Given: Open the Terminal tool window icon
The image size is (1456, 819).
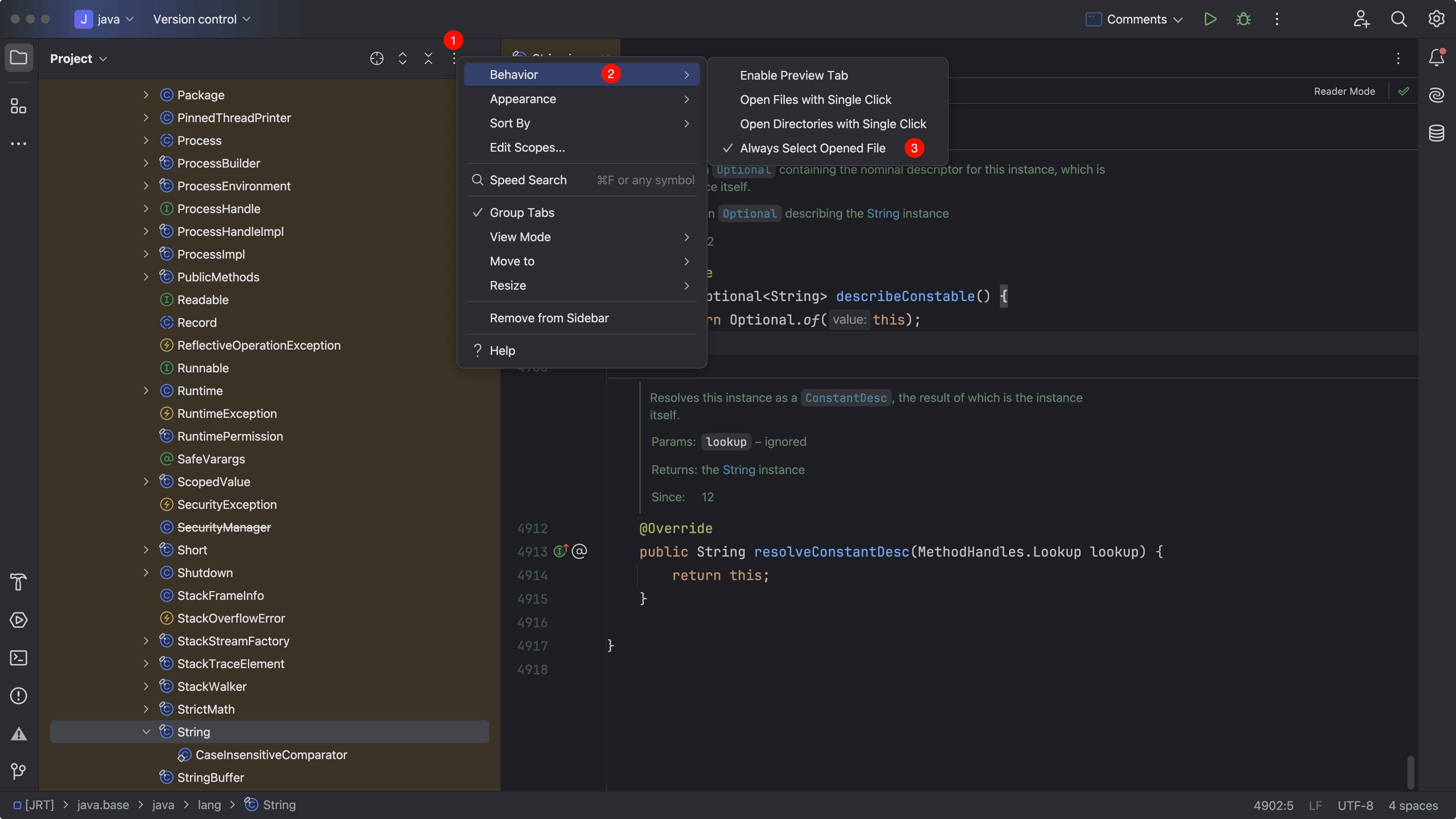Looking at the screenshot, I should point(19,658).
